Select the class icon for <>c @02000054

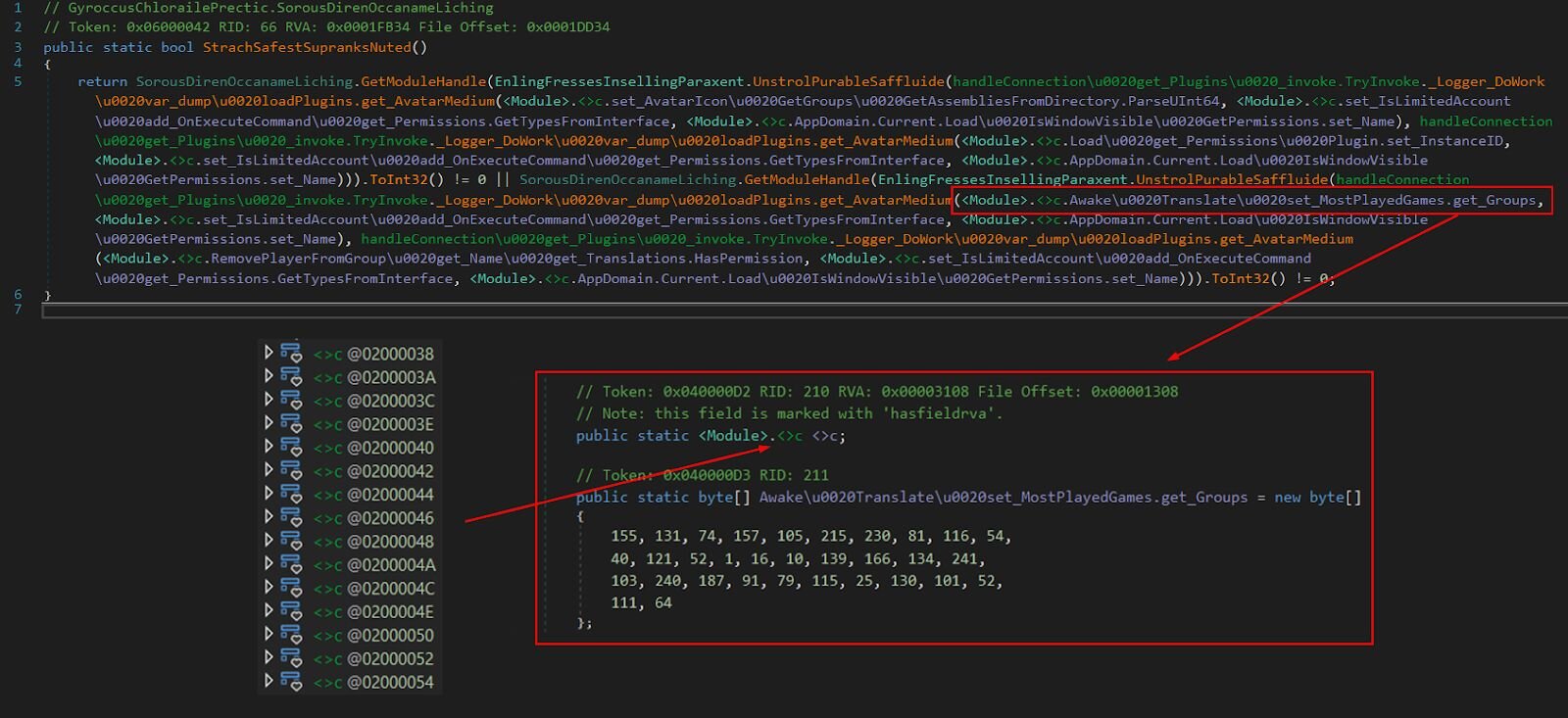click(291, 682)
